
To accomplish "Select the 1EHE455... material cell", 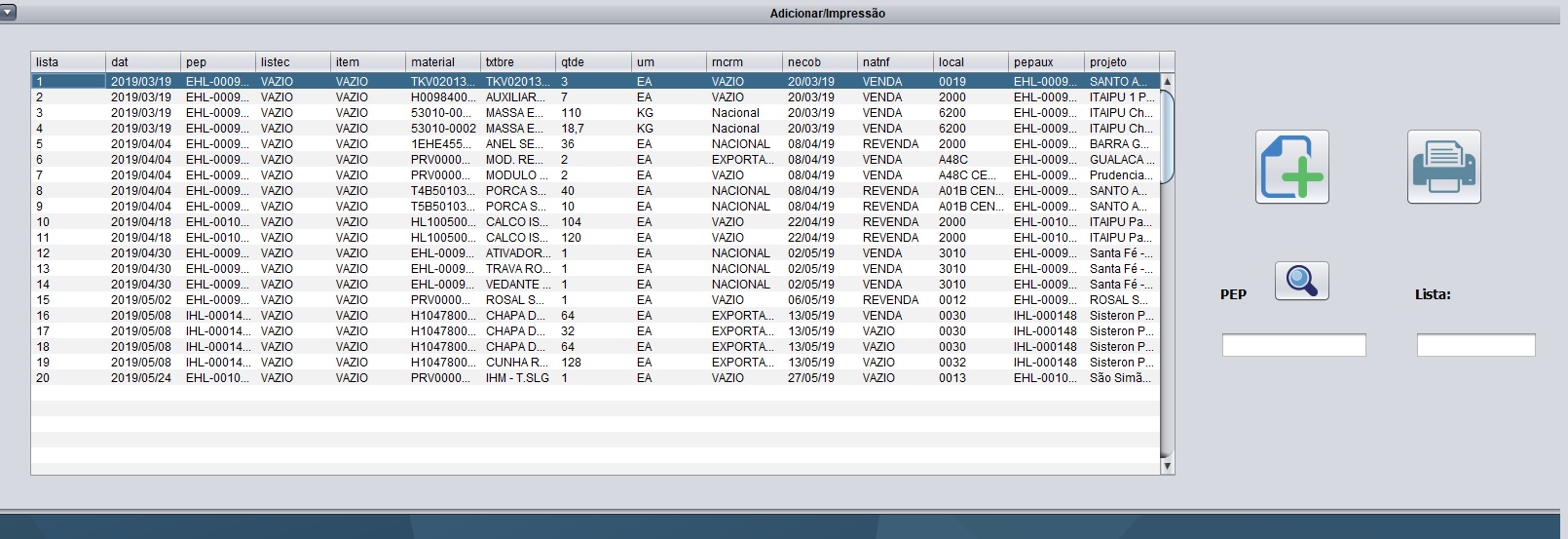I will 443,144.
